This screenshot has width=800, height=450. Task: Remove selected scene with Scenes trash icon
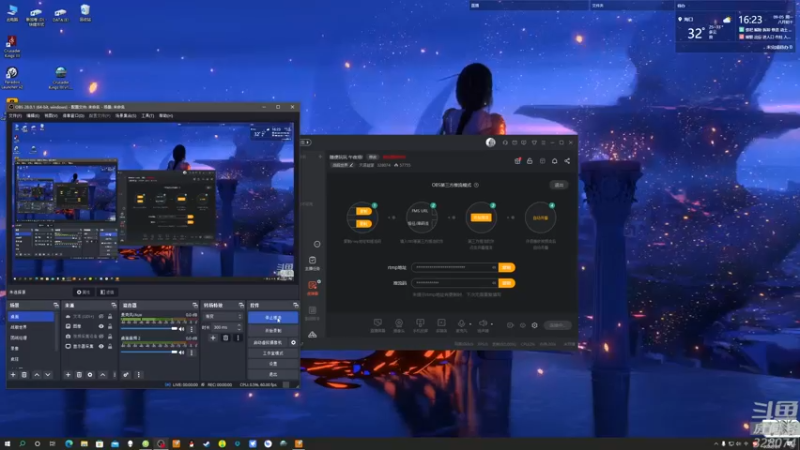point(24,374)
